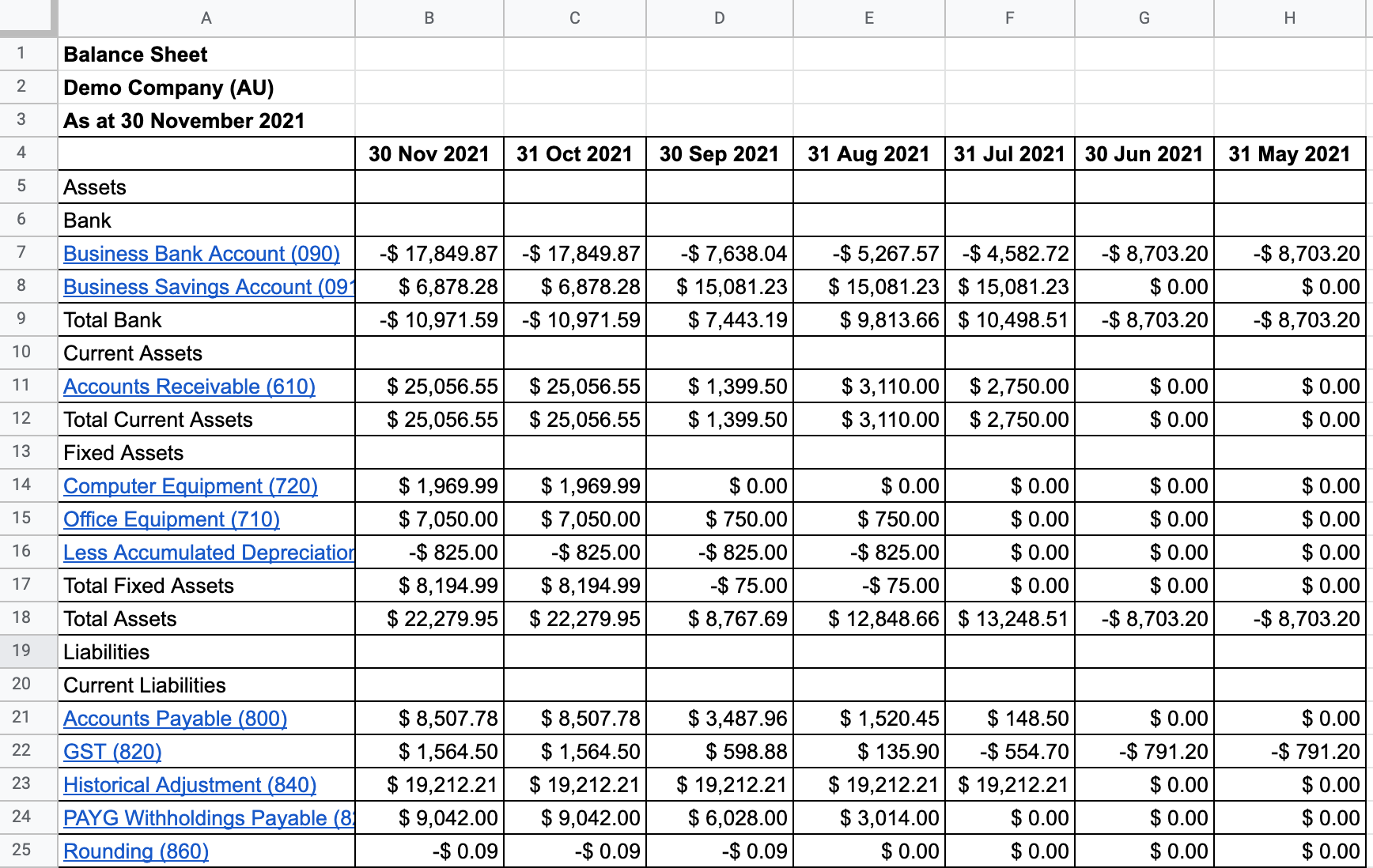
Task: Click the Business Savings Account link
Action: tap(207, 287)
